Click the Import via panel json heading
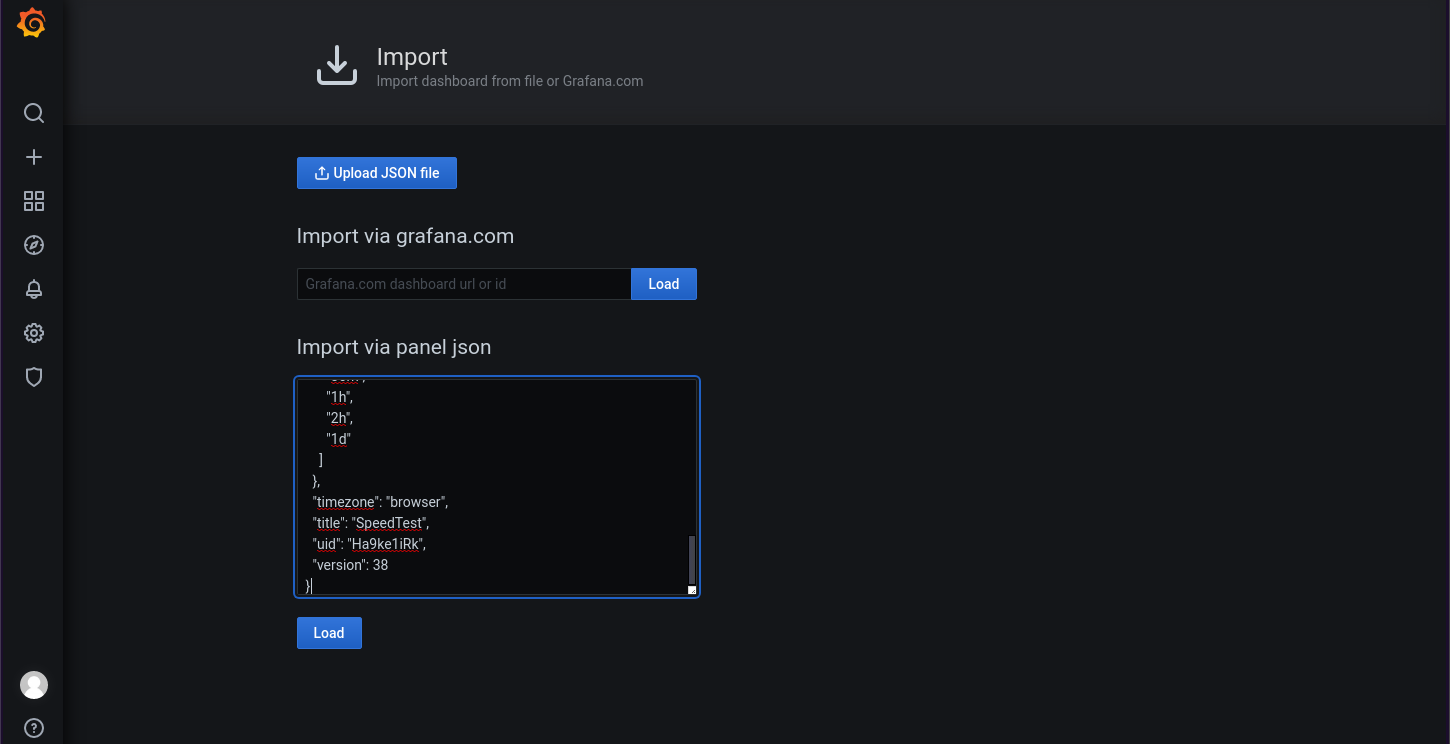 tap(394, 348)
